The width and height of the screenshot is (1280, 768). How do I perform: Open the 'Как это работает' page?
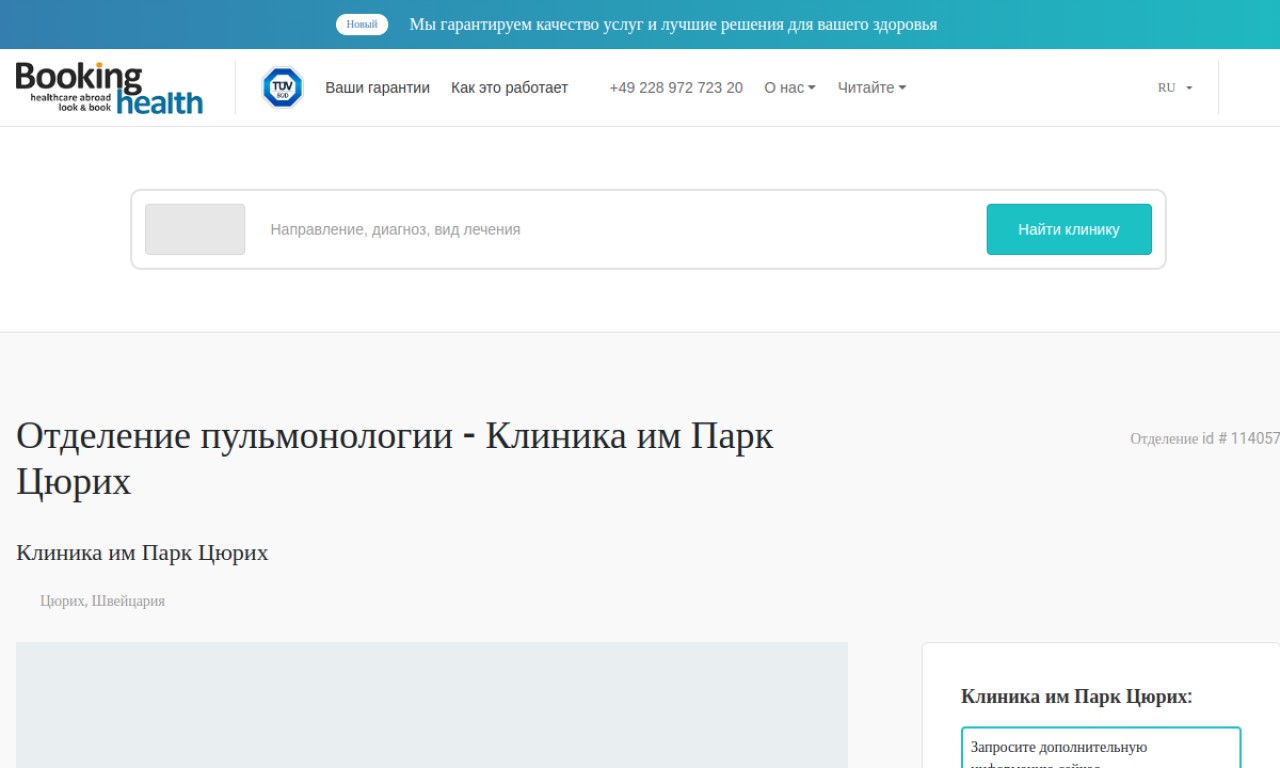pos(509,88)
